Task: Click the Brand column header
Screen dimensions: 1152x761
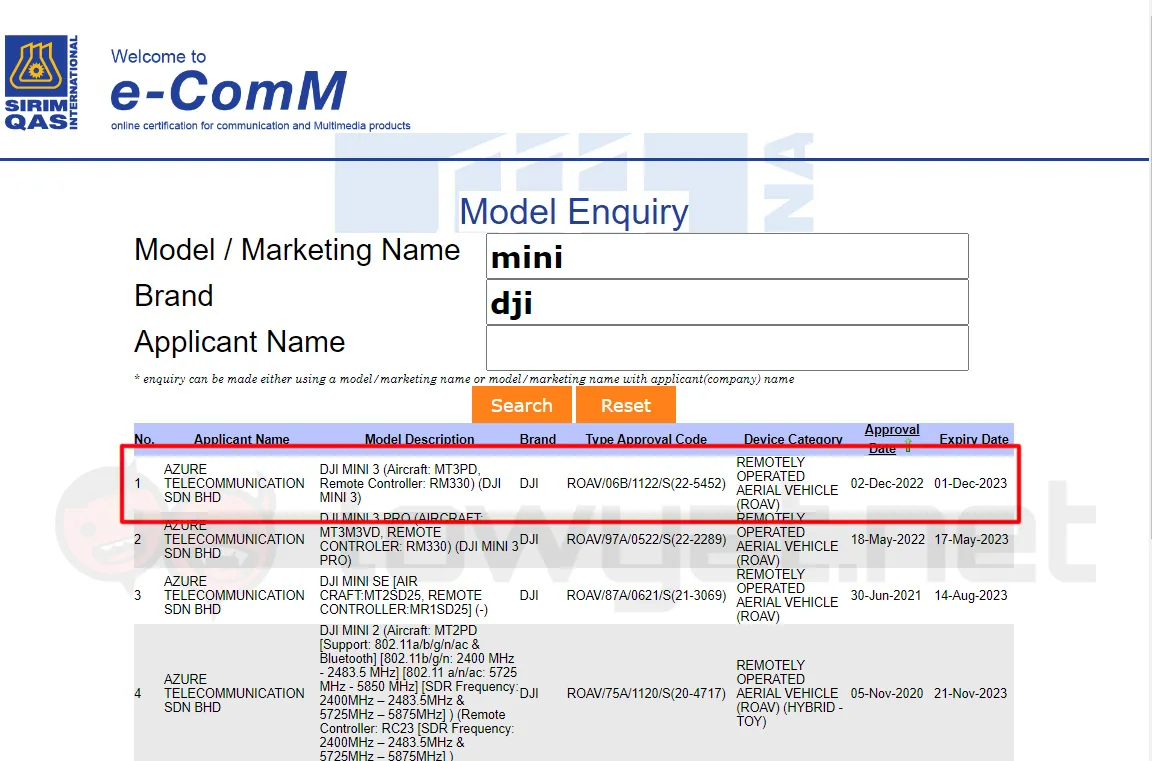Action: point(538,439)
